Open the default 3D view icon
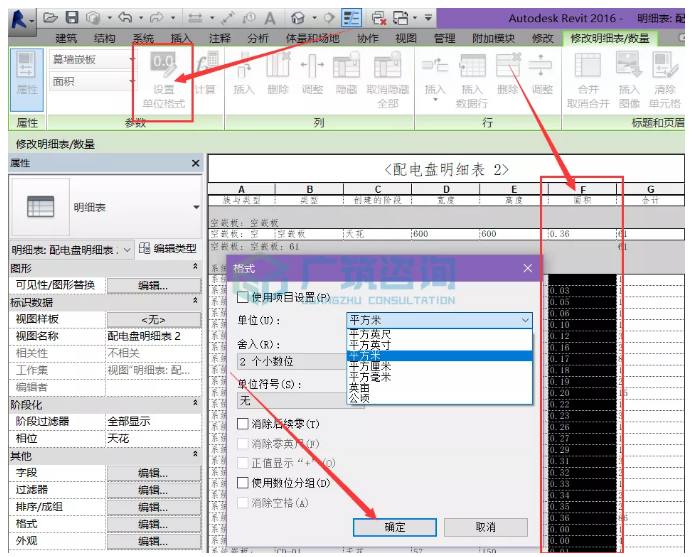Image resolution: width=698 pixels, height=557 pixels. (x=297, y=18)
